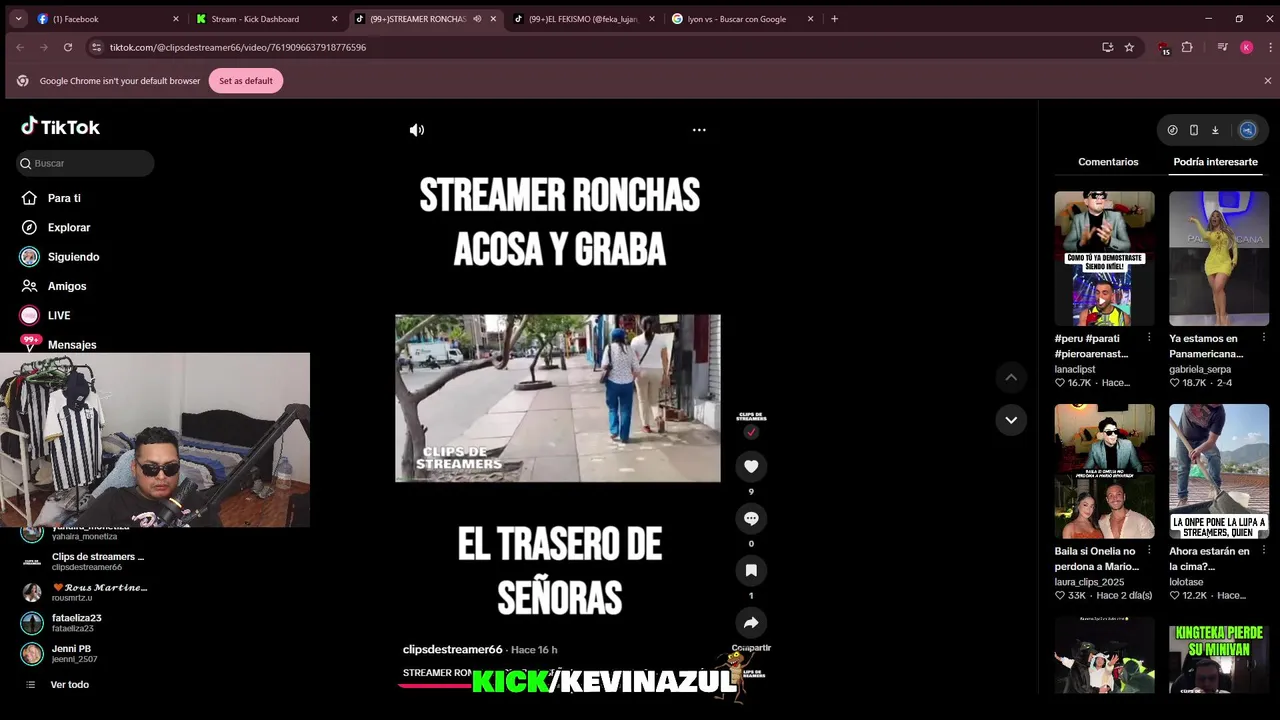Focus the Buscar search field

click(x=86, y=163)
